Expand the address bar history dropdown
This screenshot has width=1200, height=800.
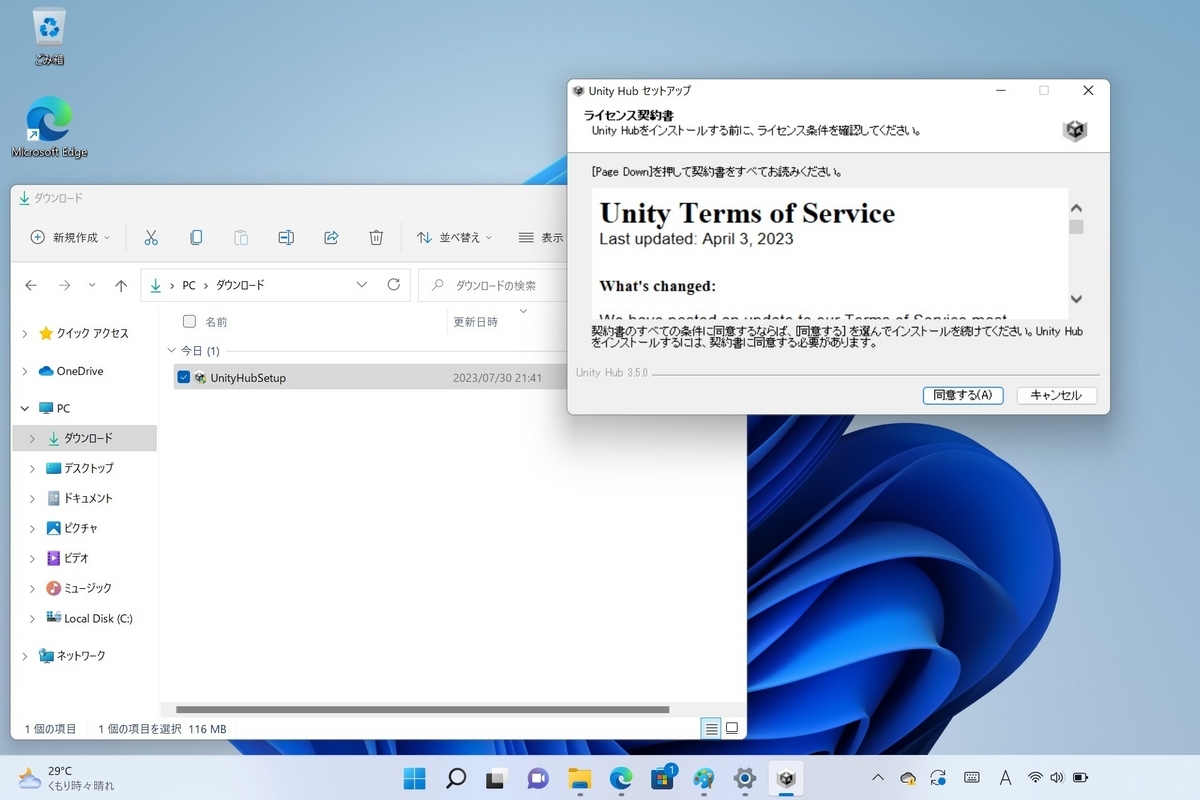[361, 285]
